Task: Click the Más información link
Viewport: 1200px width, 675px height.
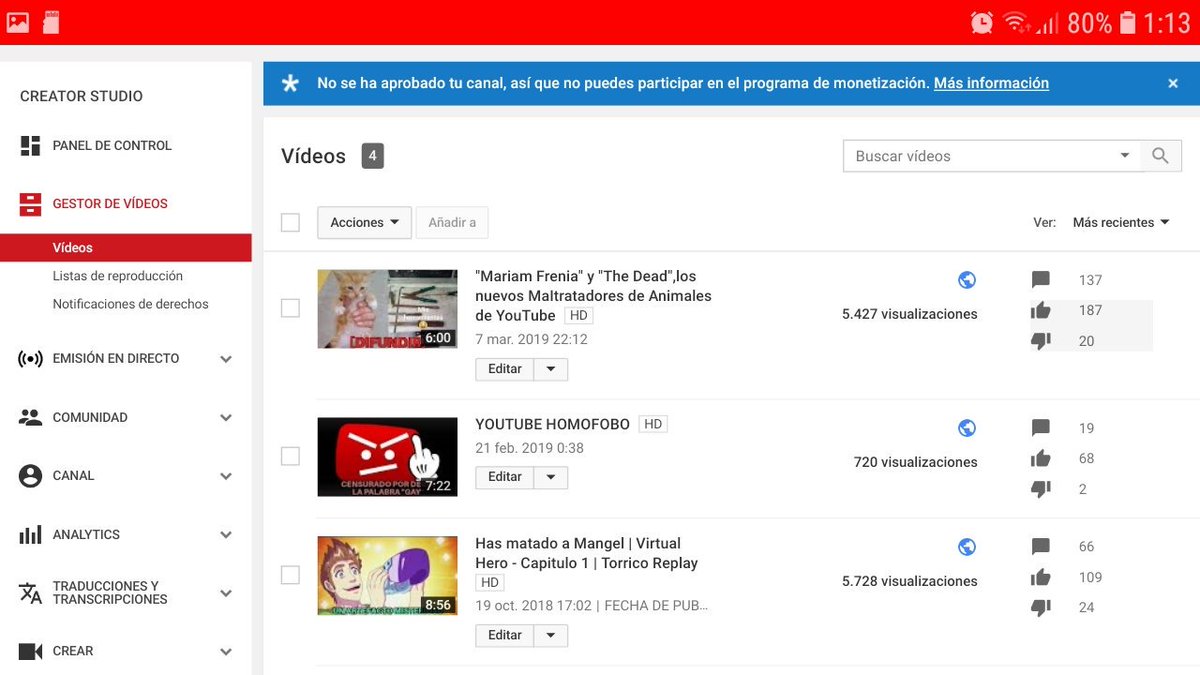Action: [991, 84]
